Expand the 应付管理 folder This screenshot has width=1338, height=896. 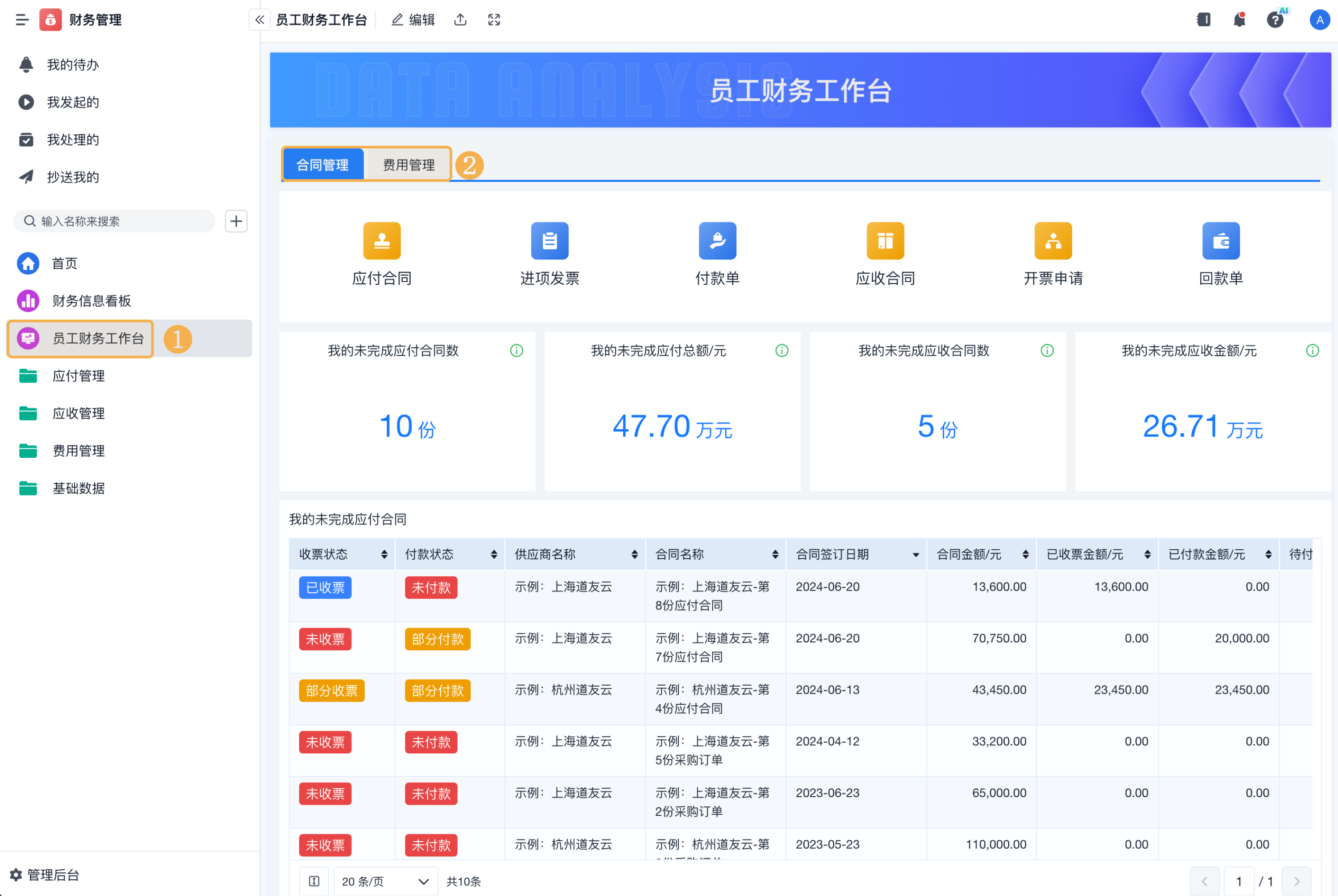[x=78, y=375]
